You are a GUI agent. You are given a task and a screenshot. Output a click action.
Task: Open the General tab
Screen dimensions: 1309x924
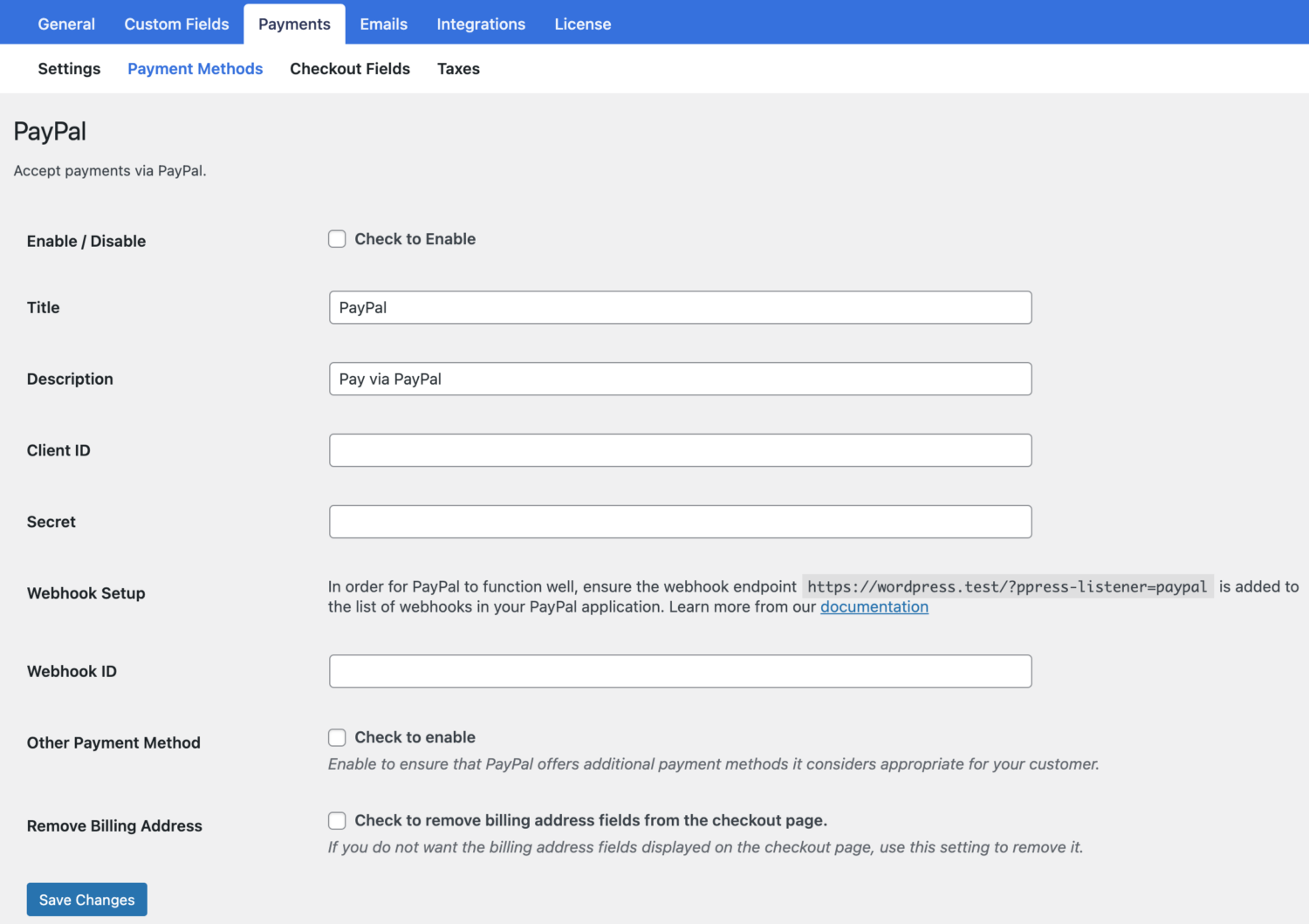coord(66,24)
